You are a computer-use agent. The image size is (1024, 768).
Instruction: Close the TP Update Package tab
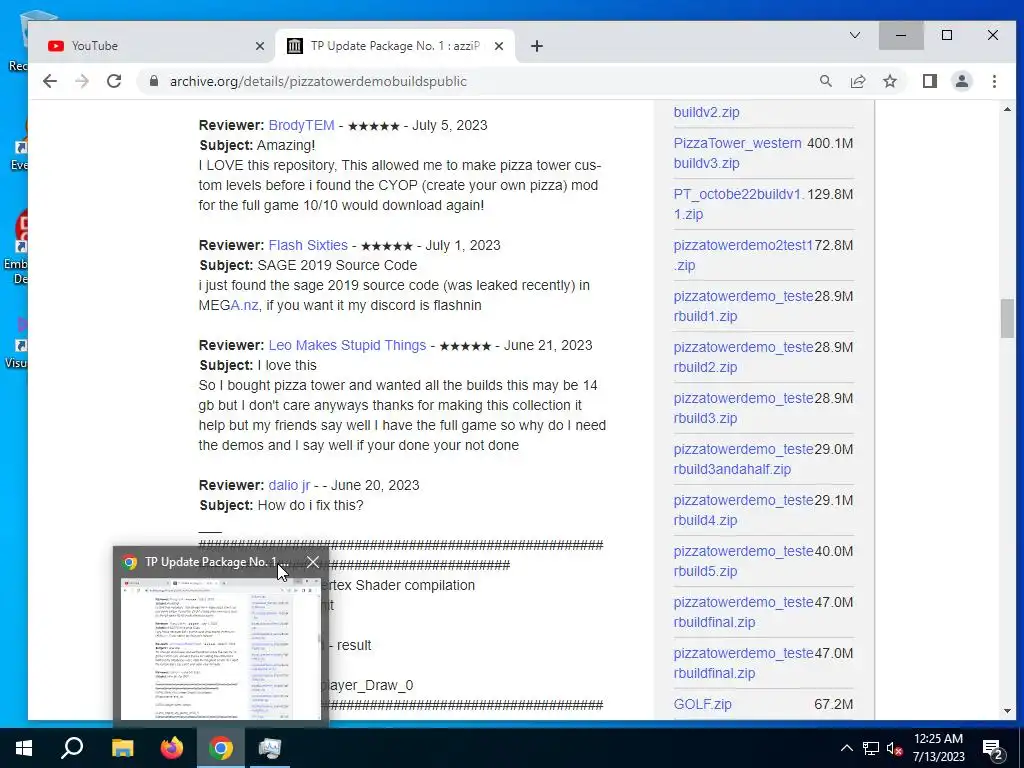pos(498,46)
